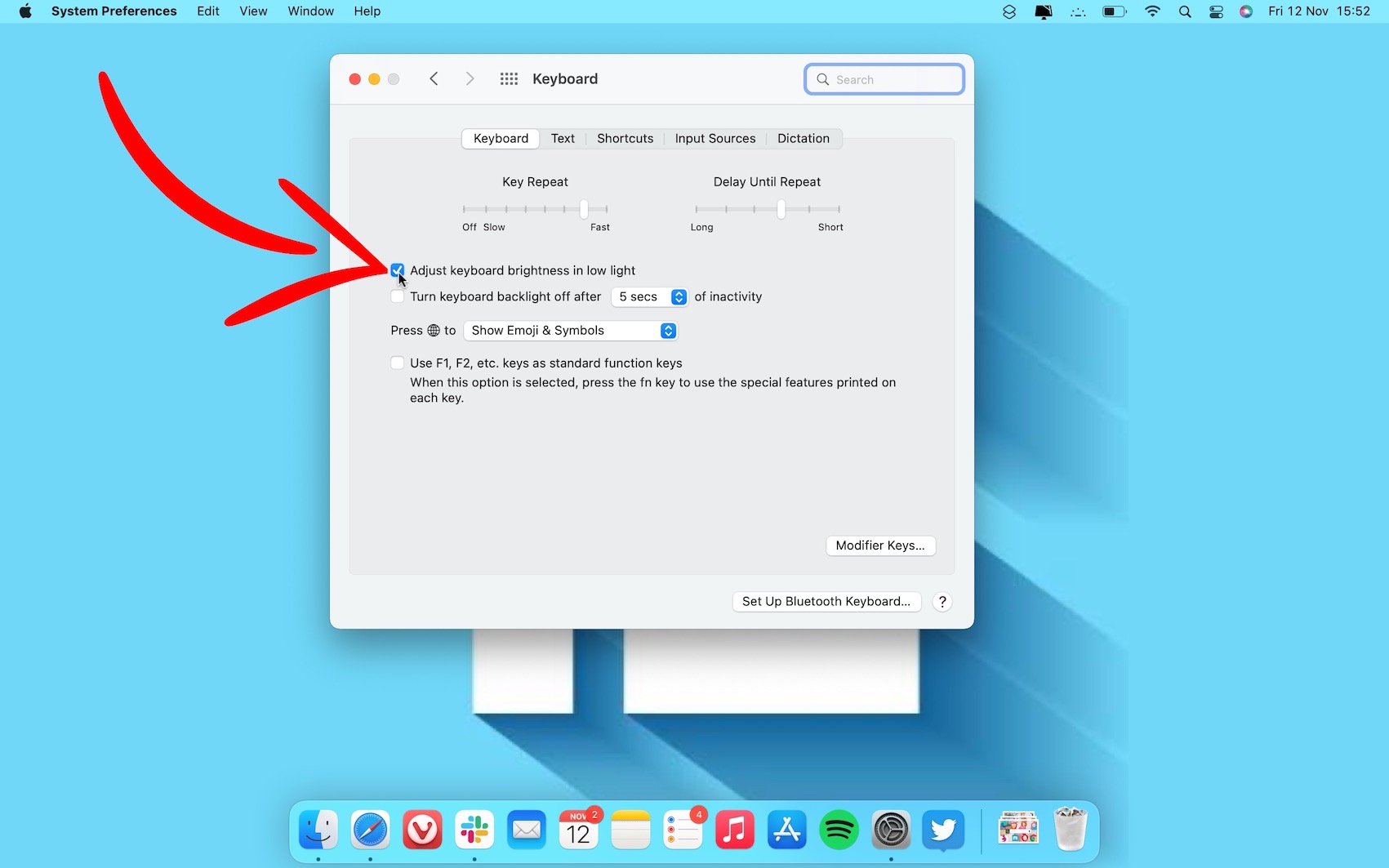
Task: Activate Siri from the menu bar
Action: pyautogui.click(x=1245, y=11)
